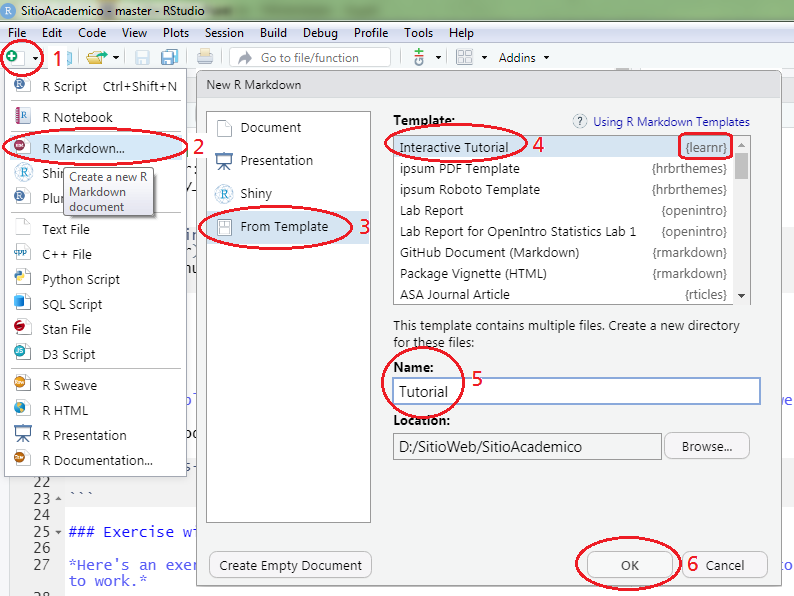Select Shiny type in dialog sidebar

[288, 194]
